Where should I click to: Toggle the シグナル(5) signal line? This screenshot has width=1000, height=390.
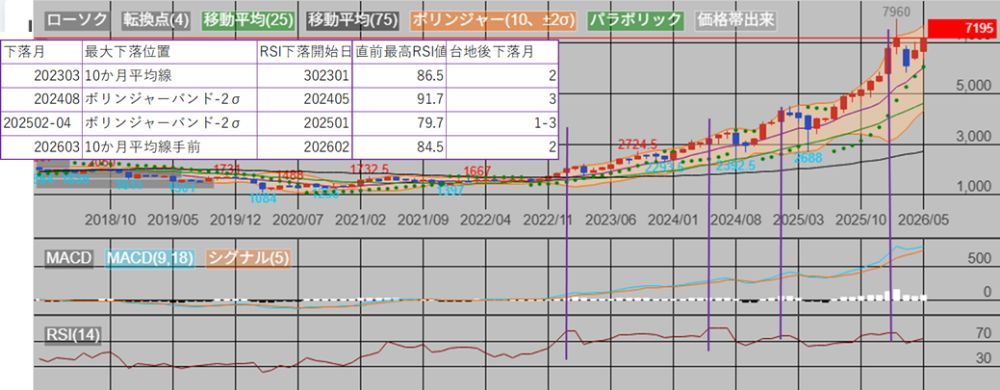(249, 258)
